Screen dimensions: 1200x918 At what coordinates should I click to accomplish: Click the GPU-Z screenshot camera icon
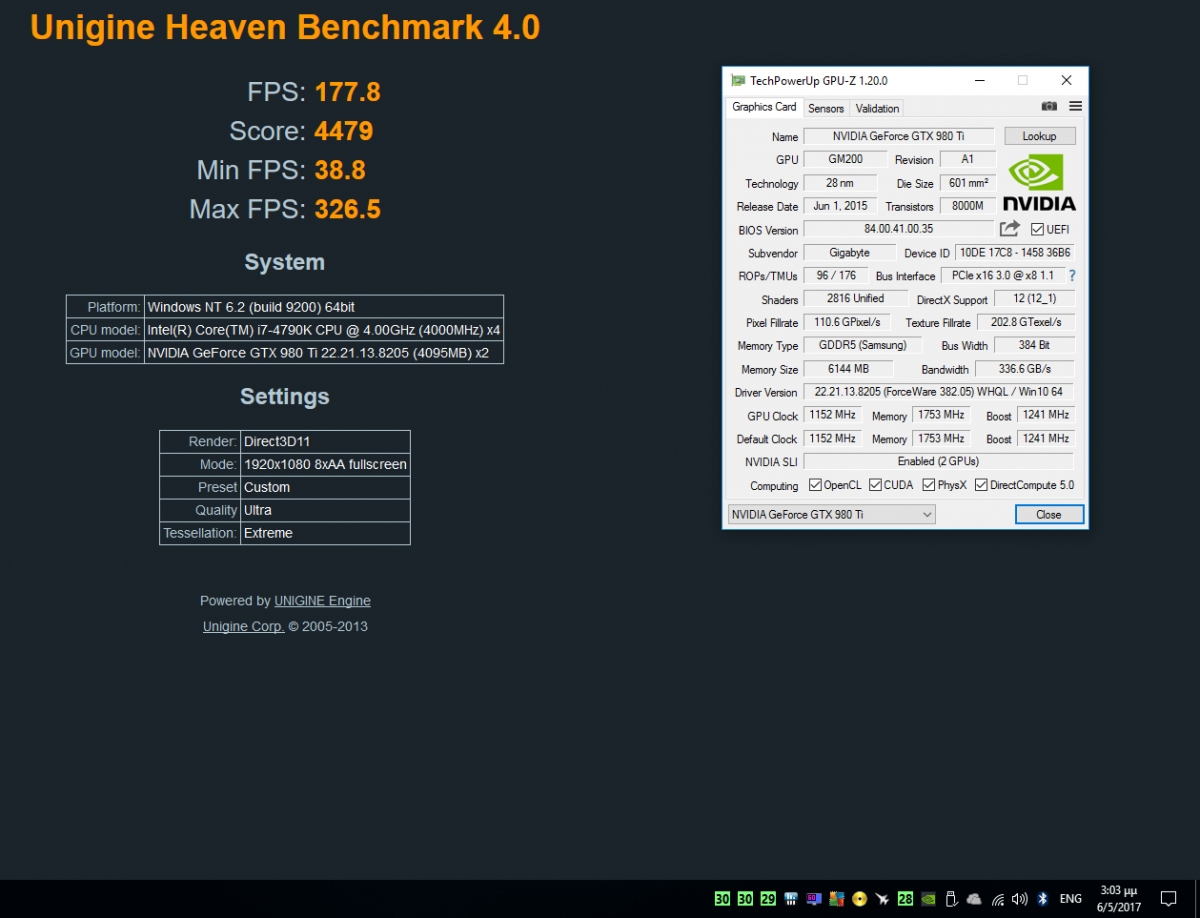[x=1049, y=106]
